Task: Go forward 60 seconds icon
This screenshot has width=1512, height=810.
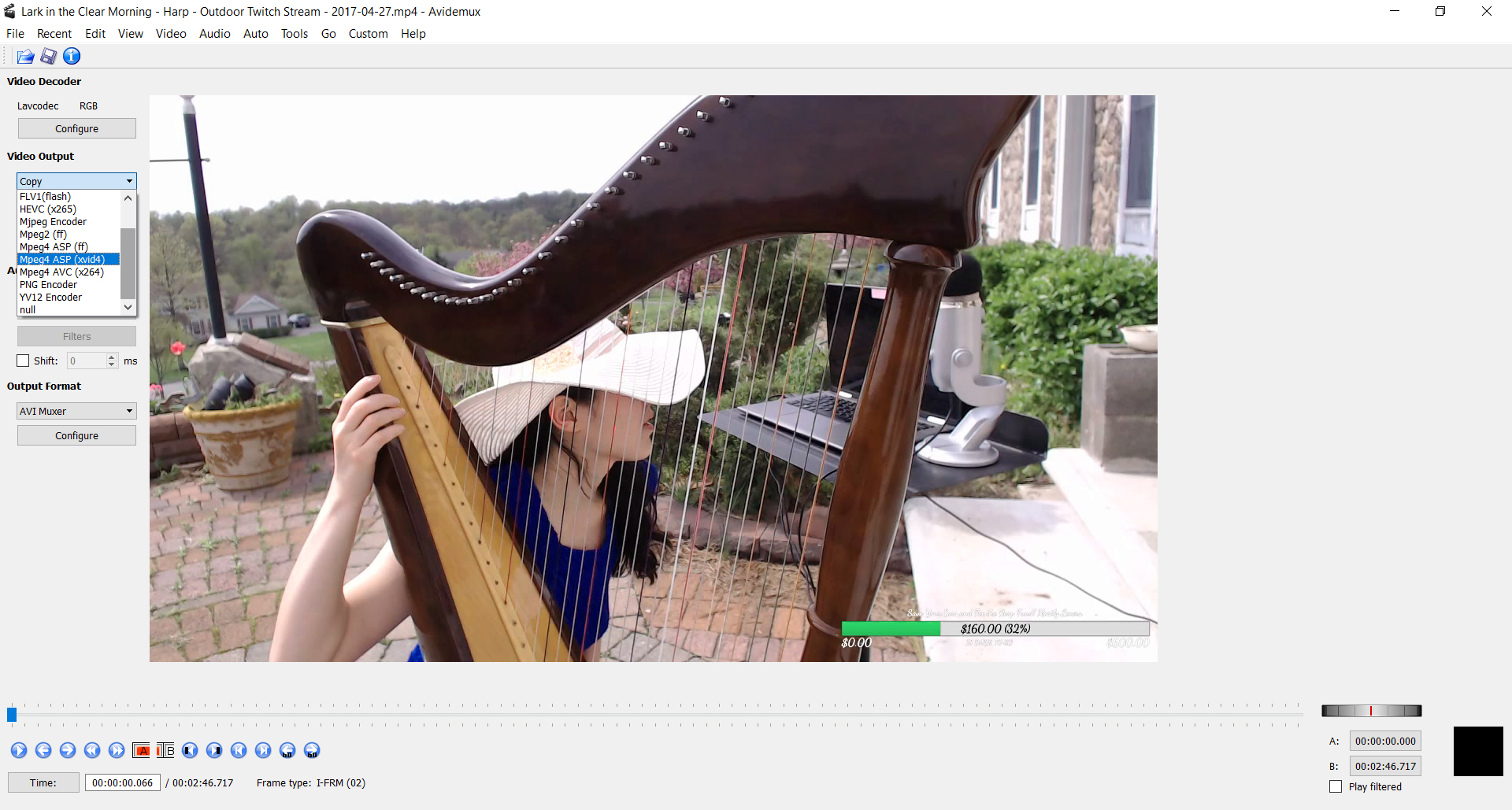Action: coord(312,750)
